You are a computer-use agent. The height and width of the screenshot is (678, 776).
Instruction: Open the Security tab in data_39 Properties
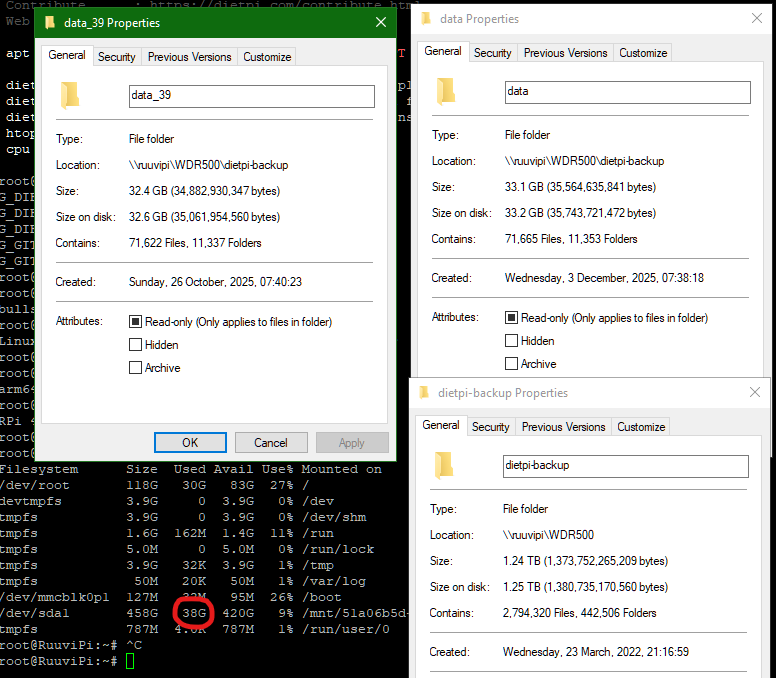[116, 57]
